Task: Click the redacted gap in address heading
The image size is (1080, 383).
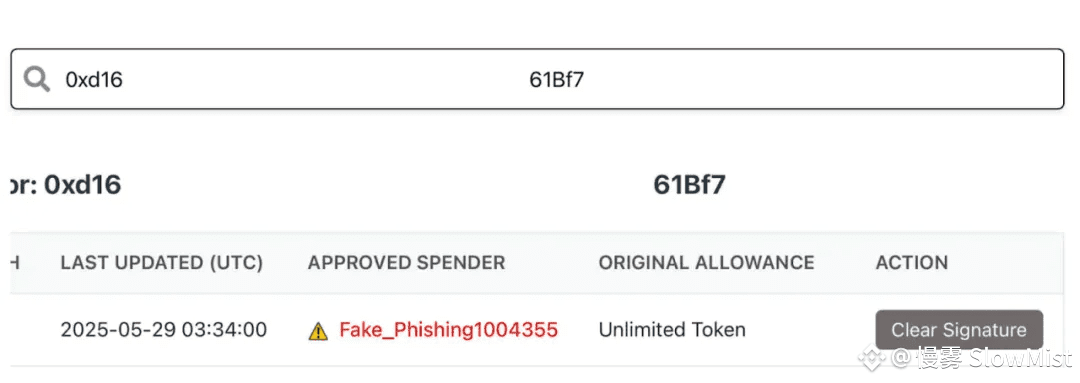Action: coord(387,185)
